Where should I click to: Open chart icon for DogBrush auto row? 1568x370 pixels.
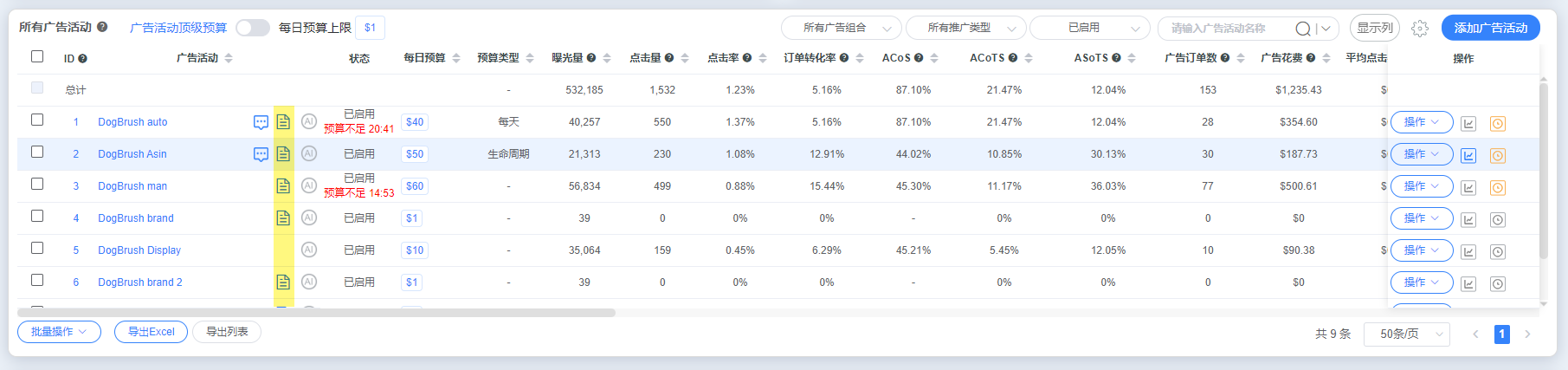pyautogui.click(x=1468, y=124)
